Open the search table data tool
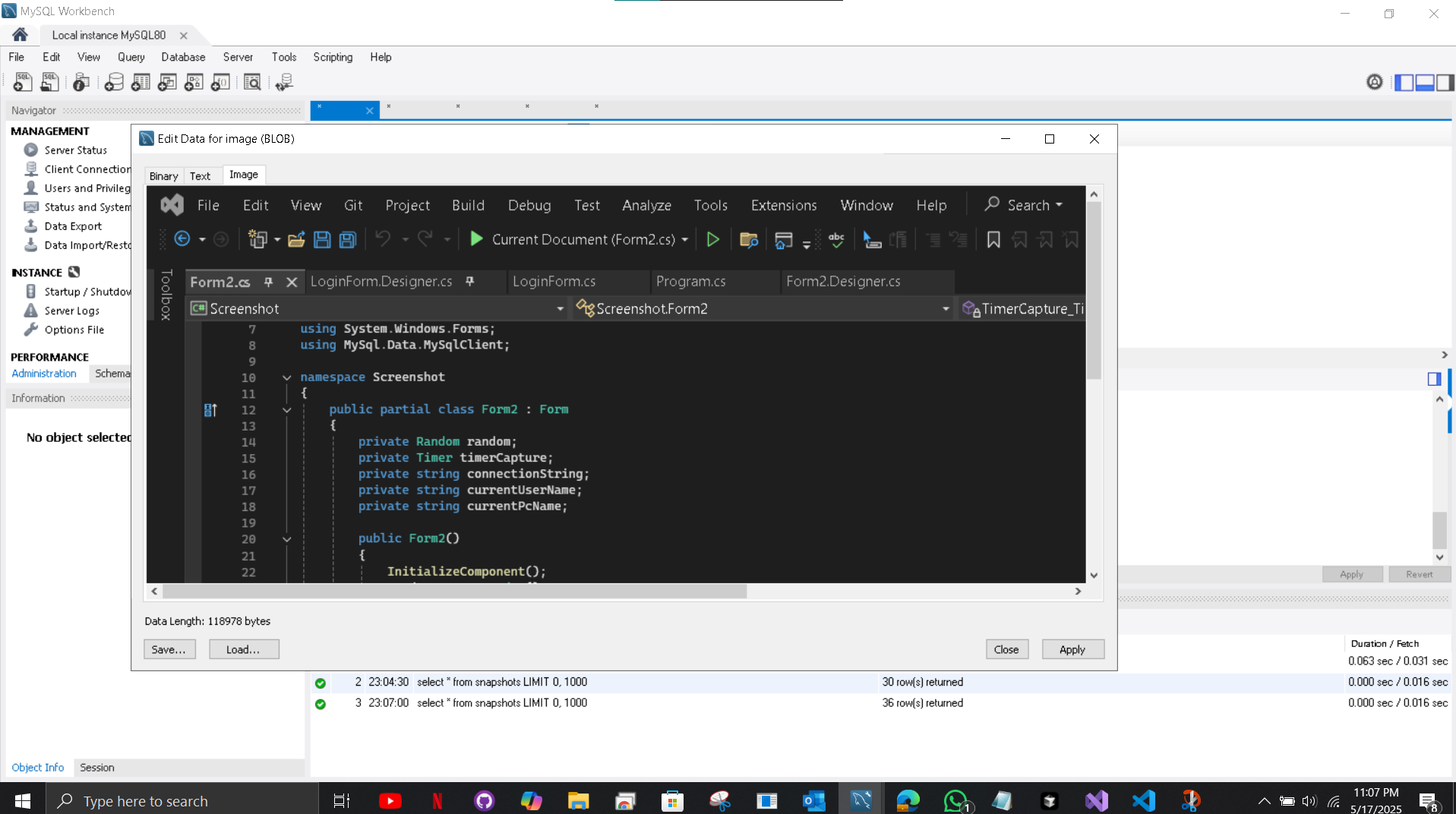Viewport: 1456px width, 814px height. click(253, 82)
